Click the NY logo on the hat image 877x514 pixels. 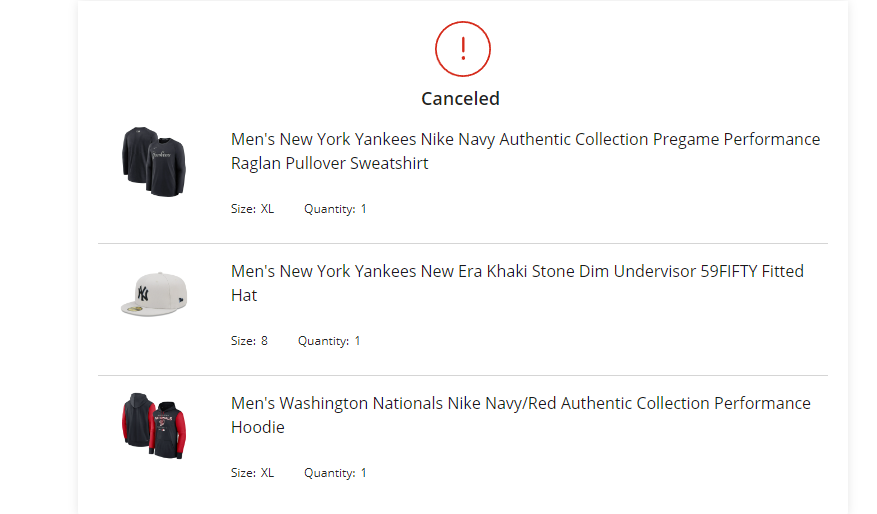(143, 293)
